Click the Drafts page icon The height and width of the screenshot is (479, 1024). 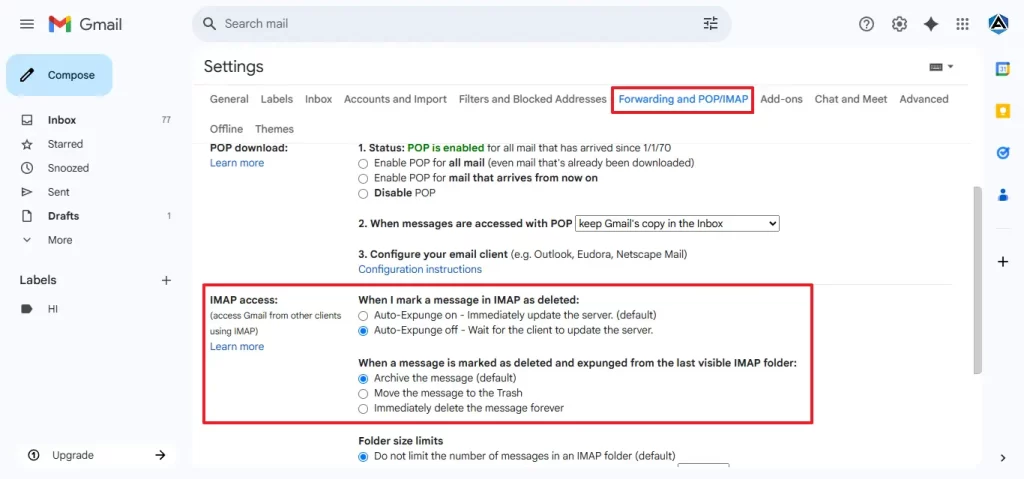[27, 216]
